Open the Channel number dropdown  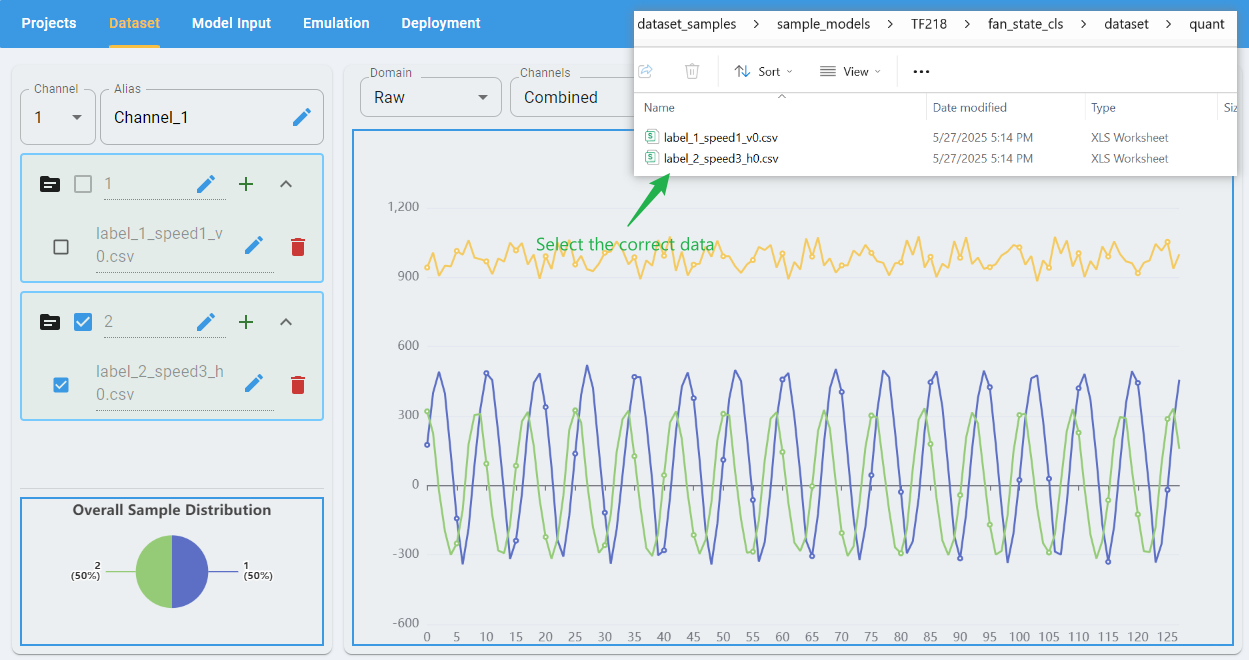click(57, 116)
